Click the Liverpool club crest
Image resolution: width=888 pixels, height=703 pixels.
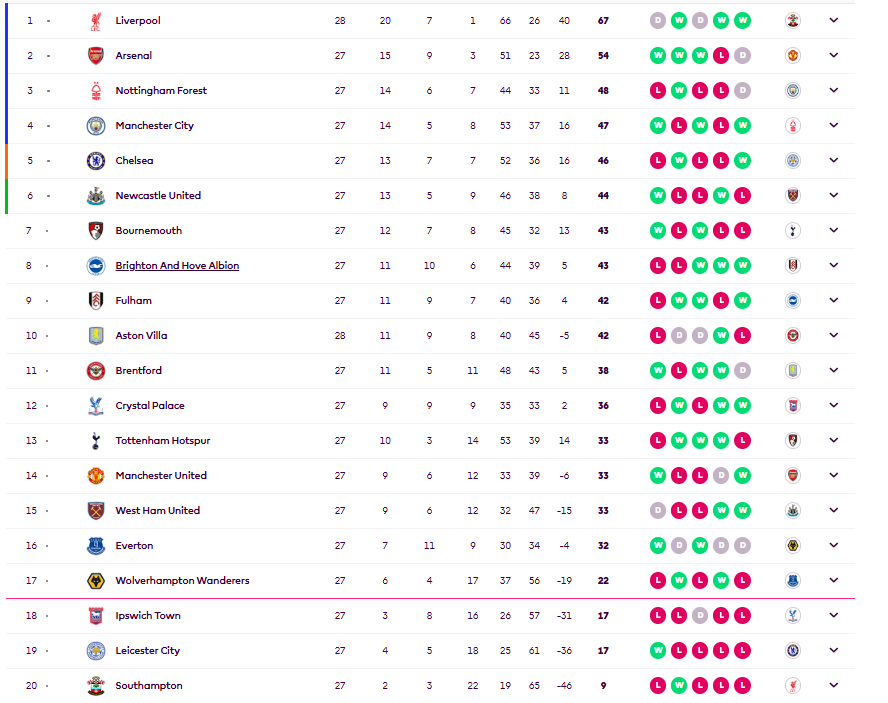(x=96, y=21)
